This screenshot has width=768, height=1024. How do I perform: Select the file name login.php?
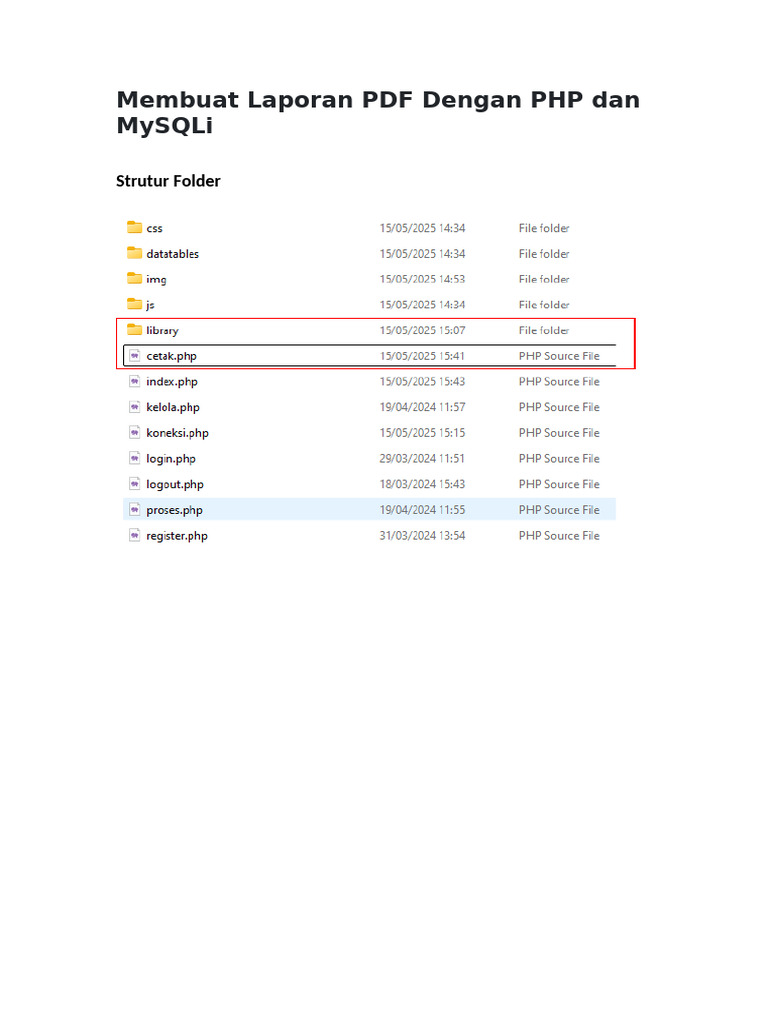tap(171, 458)
